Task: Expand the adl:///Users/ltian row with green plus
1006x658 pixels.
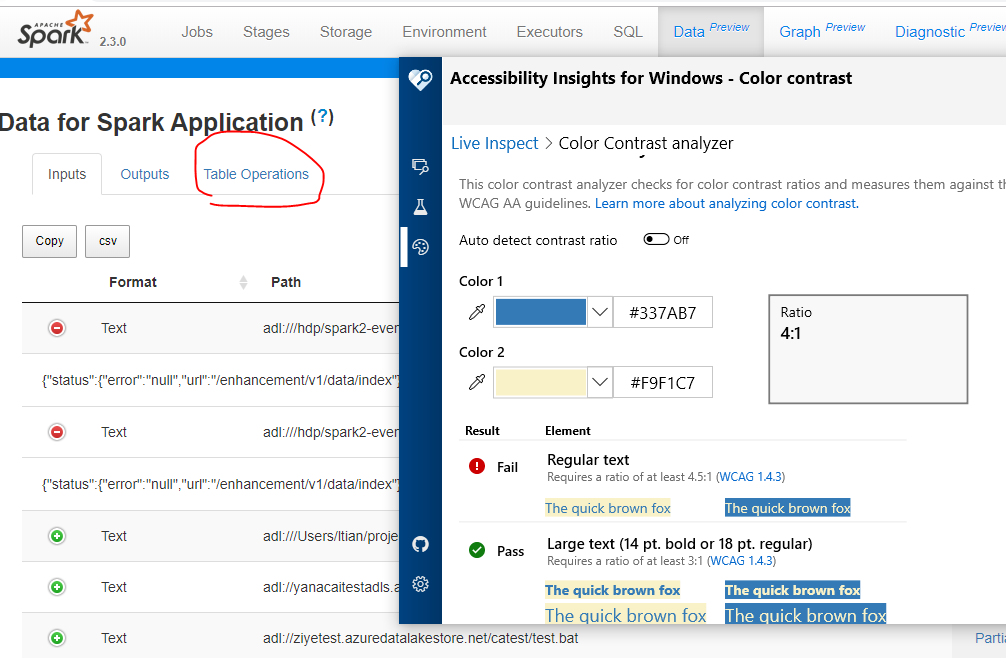Action: tap(57, 535)
